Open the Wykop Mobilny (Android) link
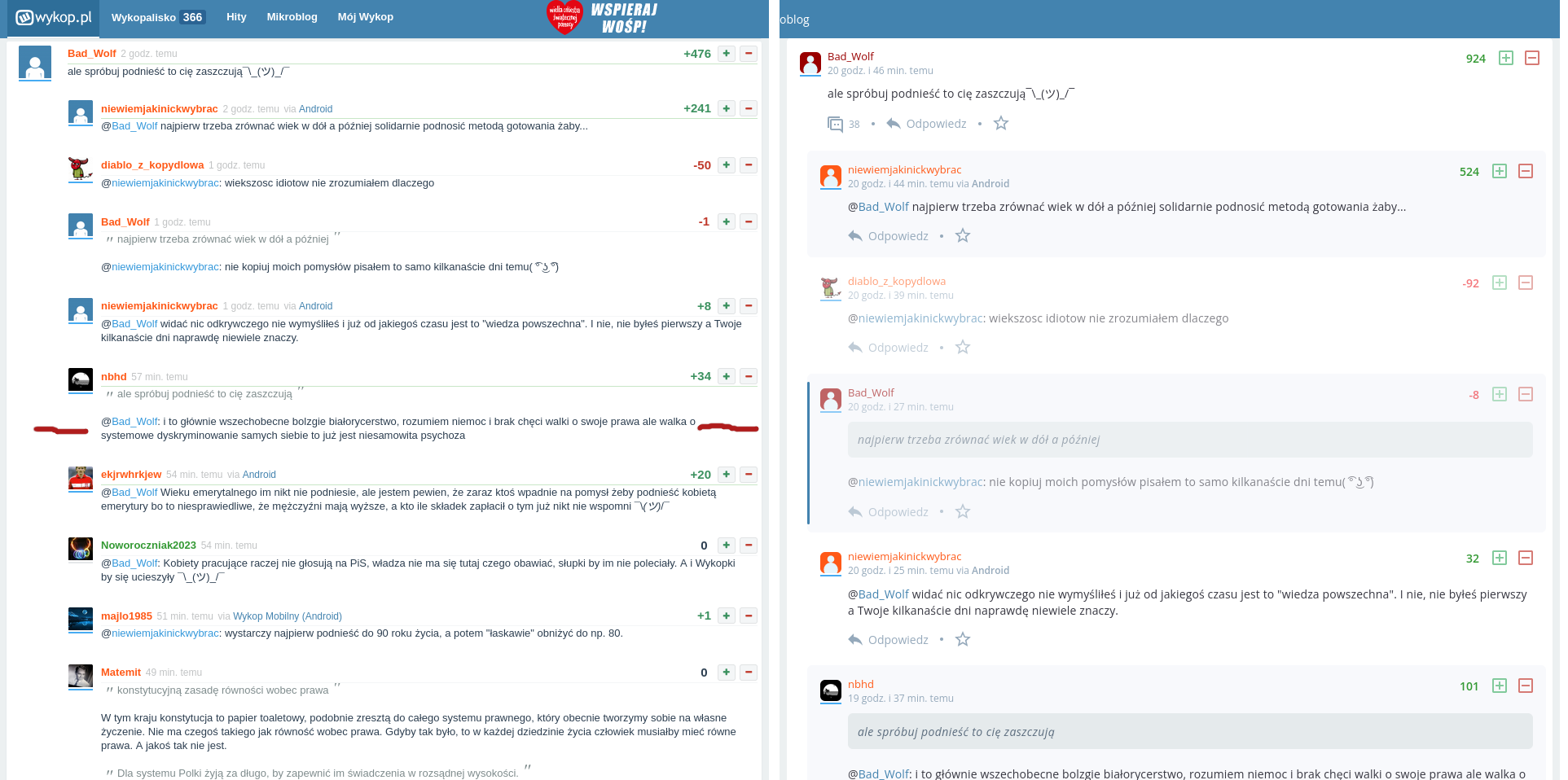Screen dimensions: 1568x780 [288, 616]
